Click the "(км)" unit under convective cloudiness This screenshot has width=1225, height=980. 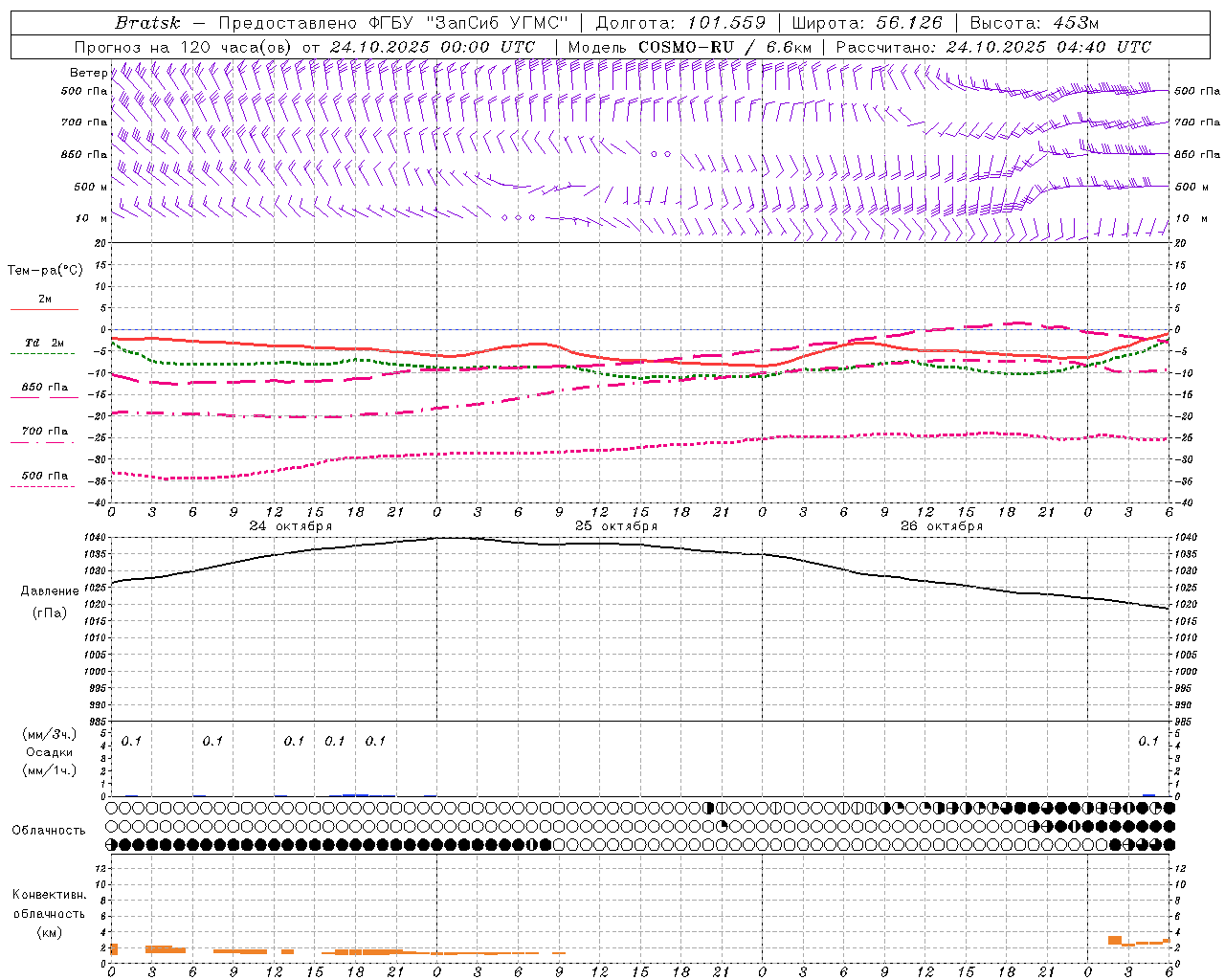pyautogui.click(x=49, y=932)
